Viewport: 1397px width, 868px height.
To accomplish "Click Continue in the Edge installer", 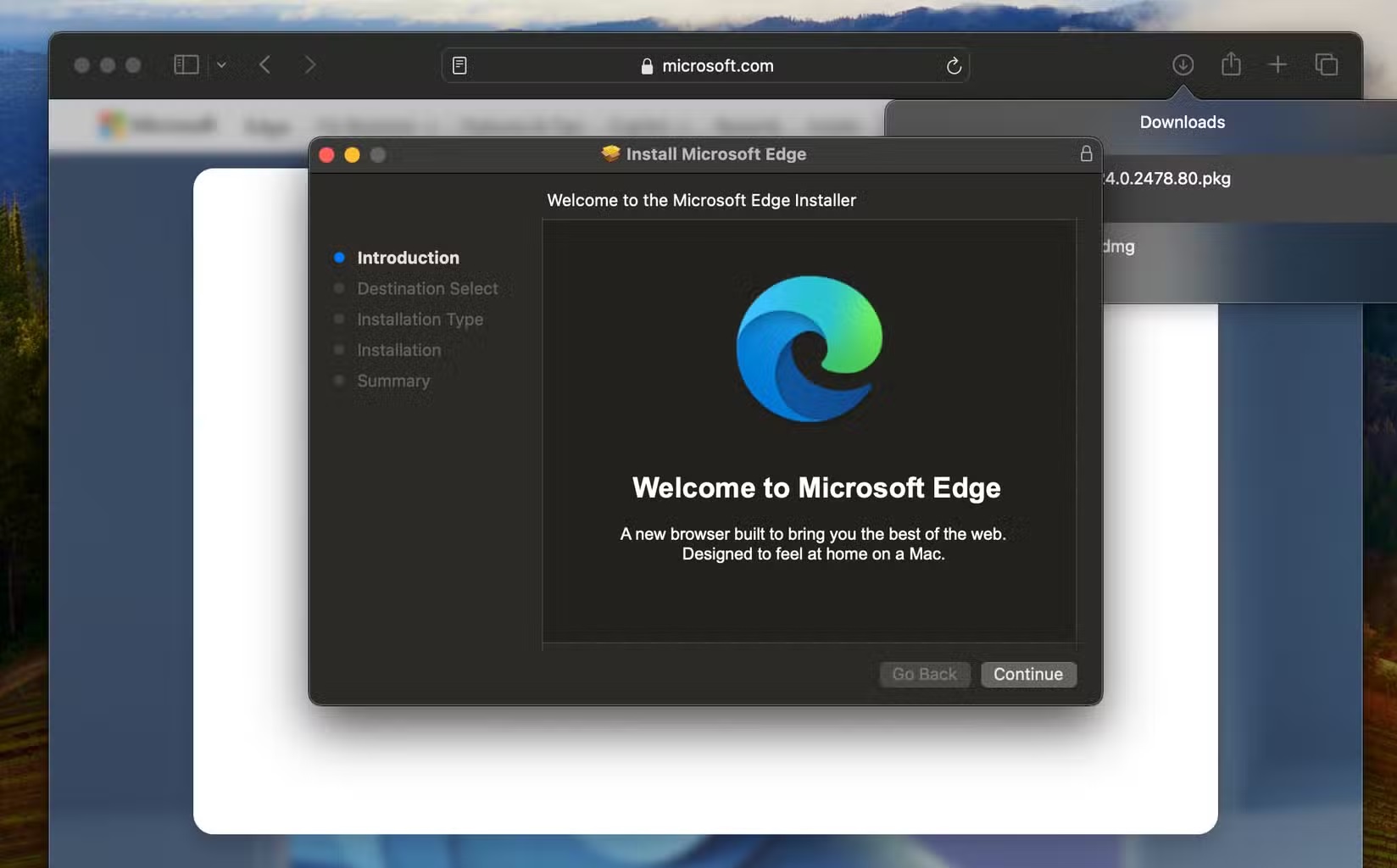I will pyautogui.click(x=1028, y=674).
